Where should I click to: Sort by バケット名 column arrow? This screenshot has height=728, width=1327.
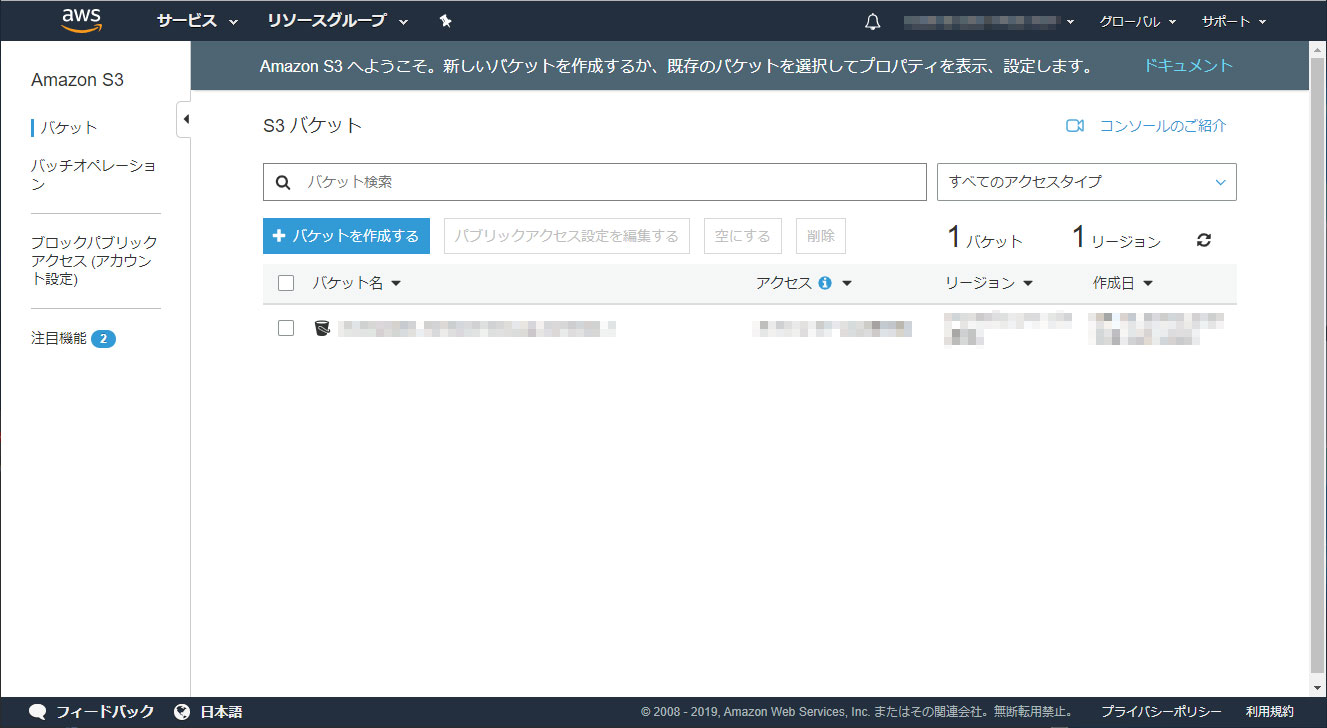coord(396,284)
